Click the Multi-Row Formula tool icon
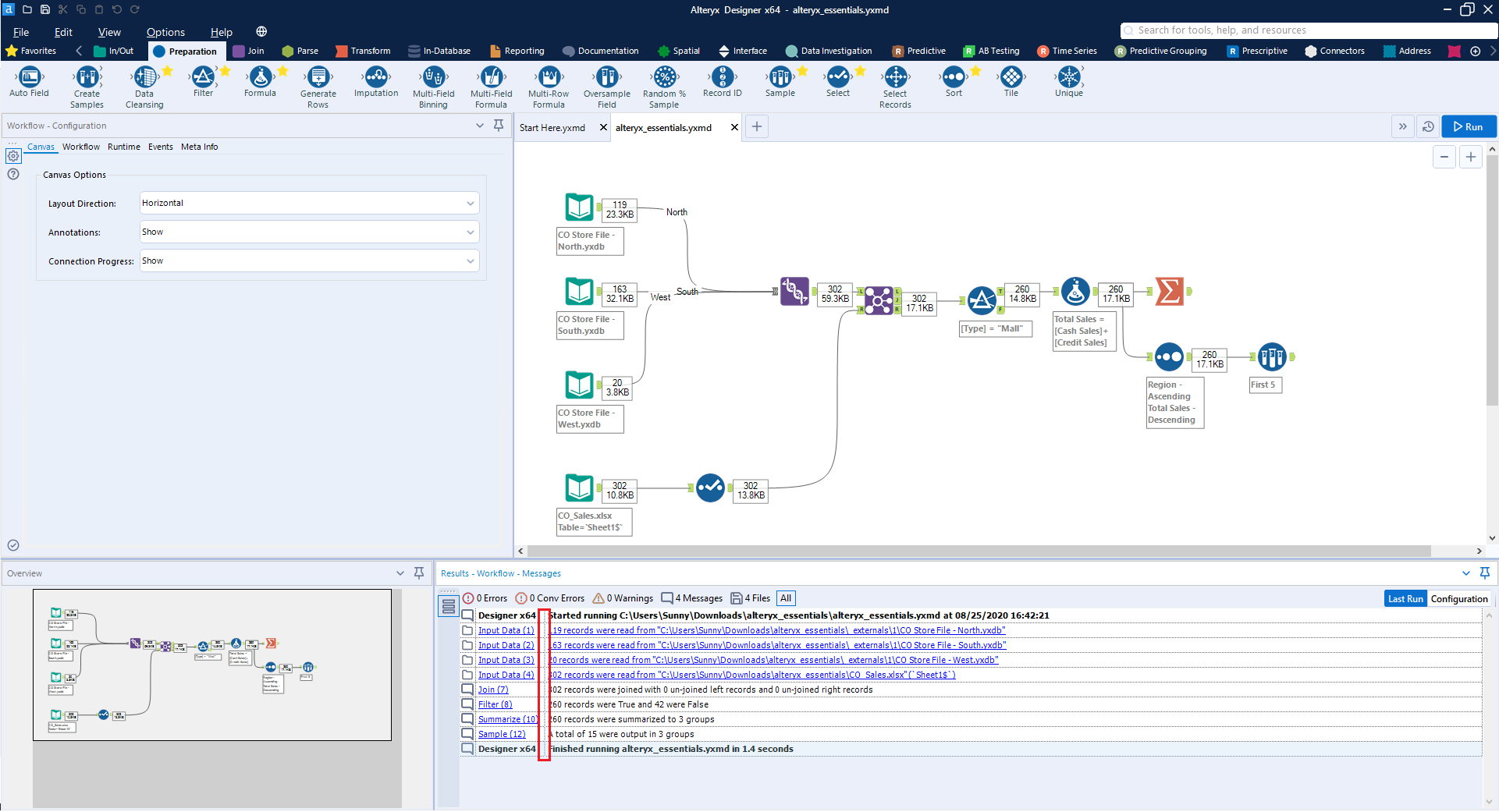Viewport: 1499px width, 812px height. pyautogui.click(x=549, y=77)
